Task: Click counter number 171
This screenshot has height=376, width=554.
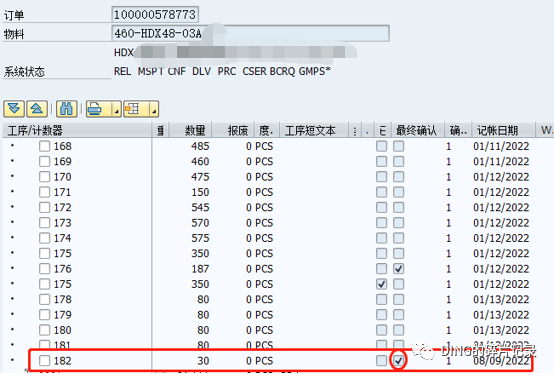Action: [x=63, y=192]
